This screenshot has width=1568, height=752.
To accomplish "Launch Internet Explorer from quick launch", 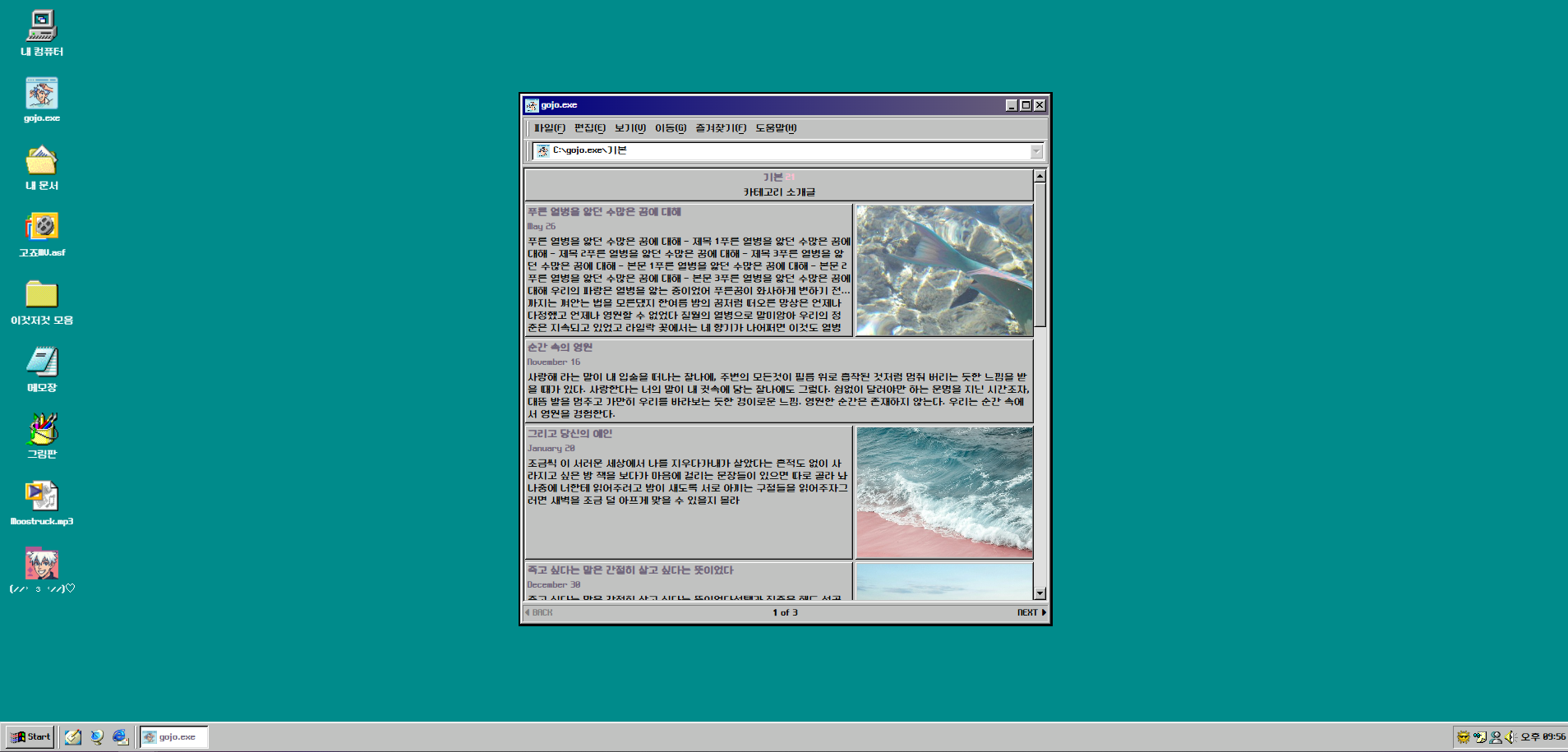I will point(120,737).
